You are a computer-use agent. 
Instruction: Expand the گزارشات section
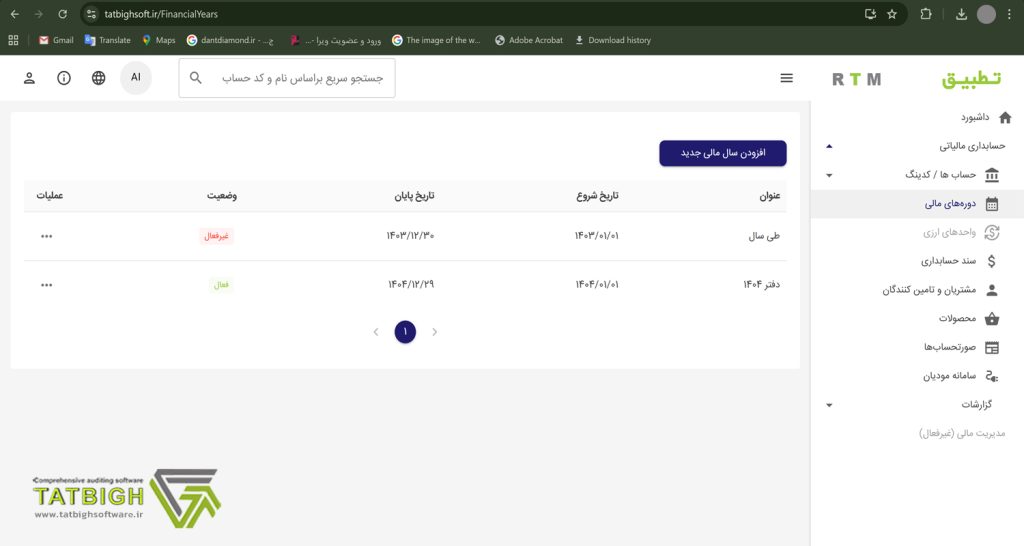pyautogui.click(x=828, y=405)
